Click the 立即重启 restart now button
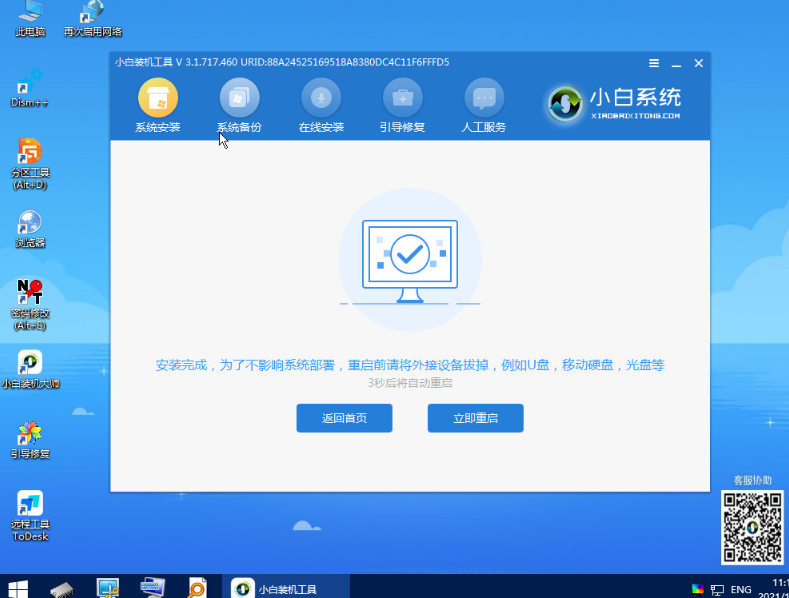789x598 pixels. [475, 418]
